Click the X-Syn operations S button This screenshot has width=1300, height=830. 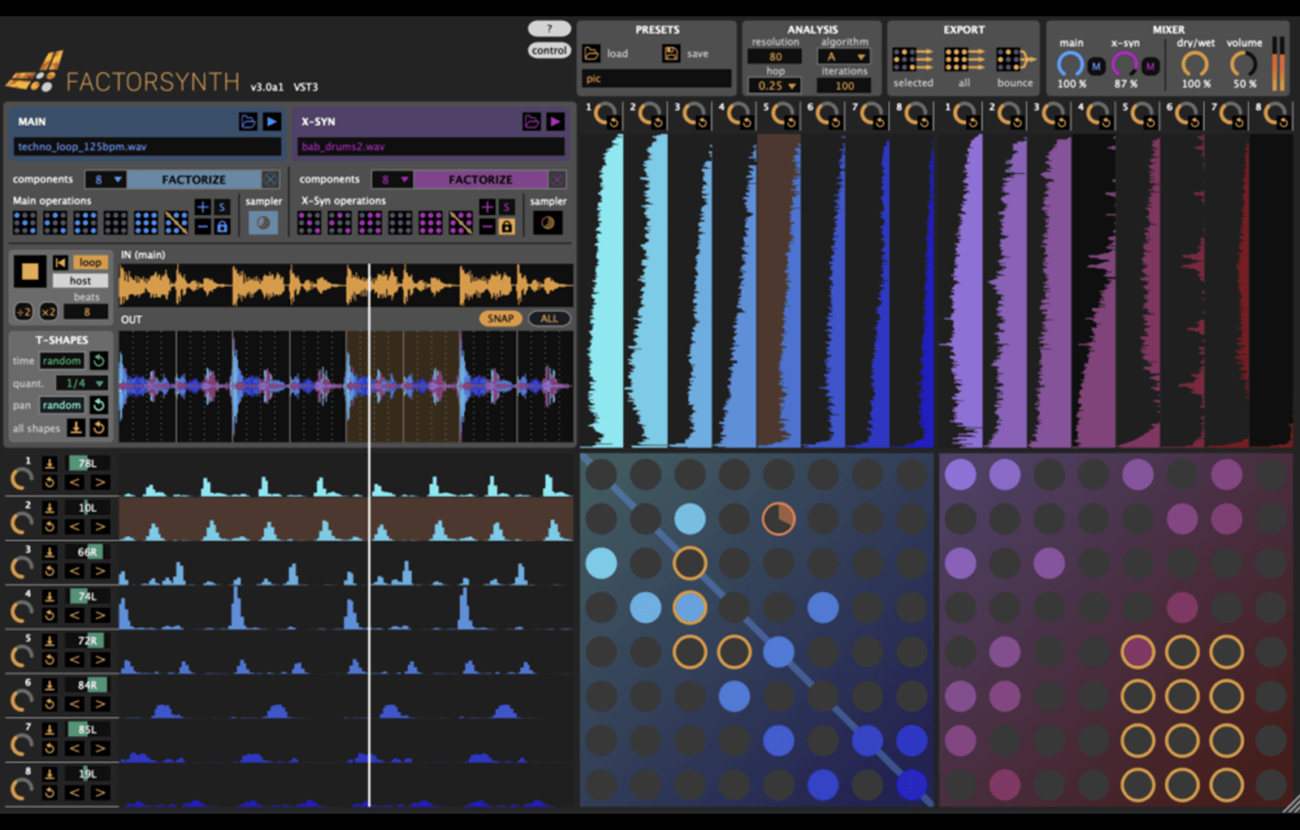[507, 207]
